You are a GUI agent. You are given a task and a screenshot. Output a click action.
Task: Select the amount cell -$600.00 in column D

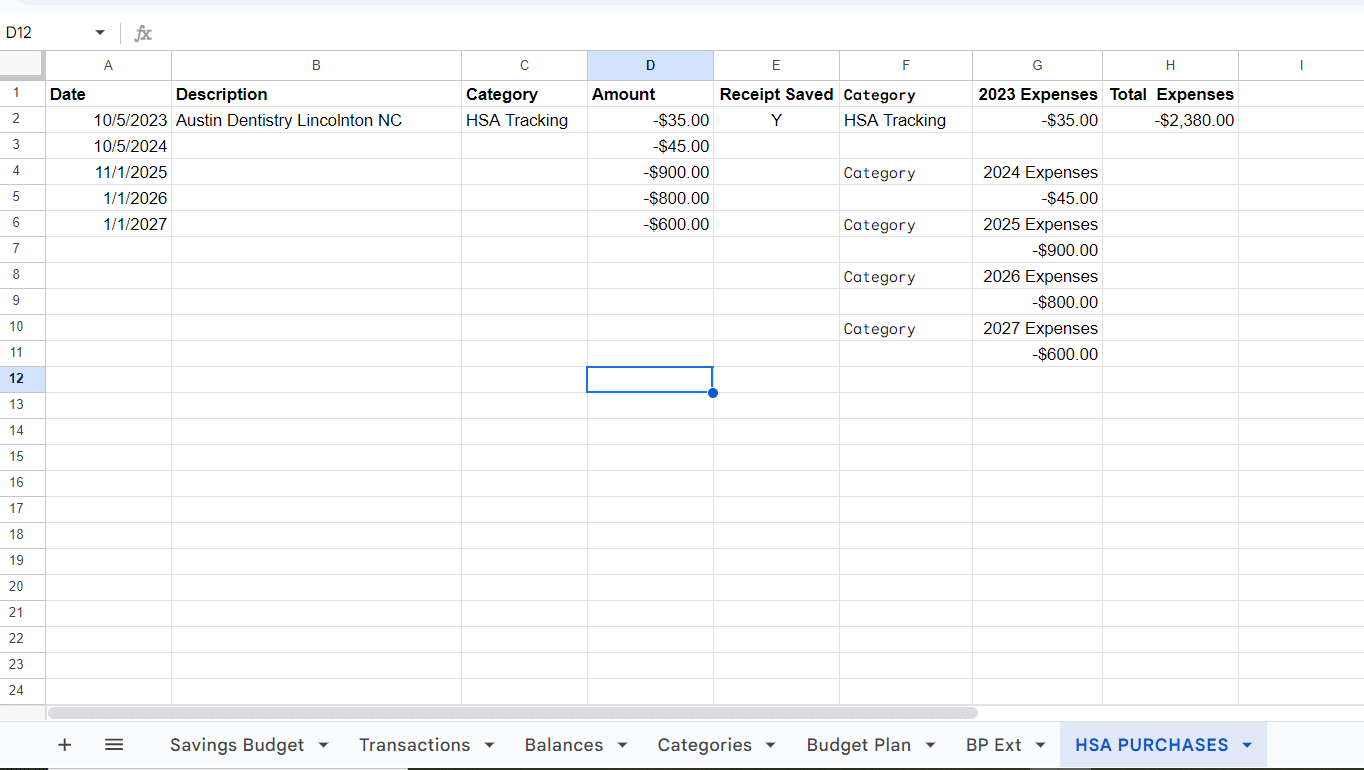tap(650, 224)
